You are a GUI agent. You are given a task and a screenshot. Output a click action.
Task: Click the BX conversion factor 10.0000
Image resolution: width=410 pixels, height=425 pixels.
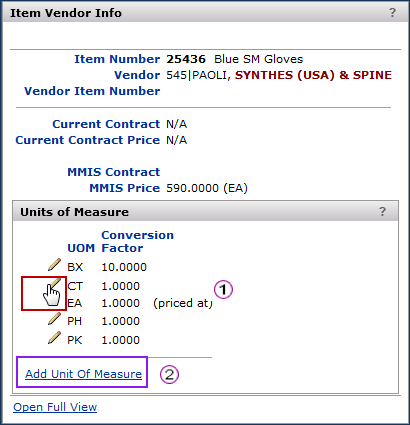124,267
